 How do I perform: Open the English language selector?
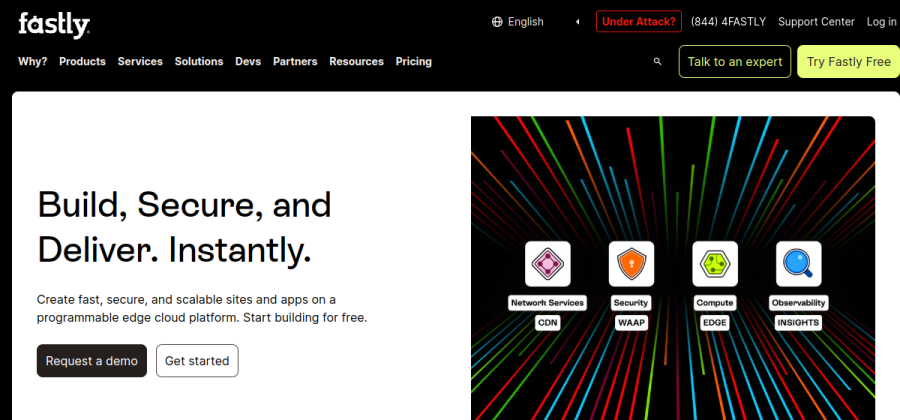point(536,22)
